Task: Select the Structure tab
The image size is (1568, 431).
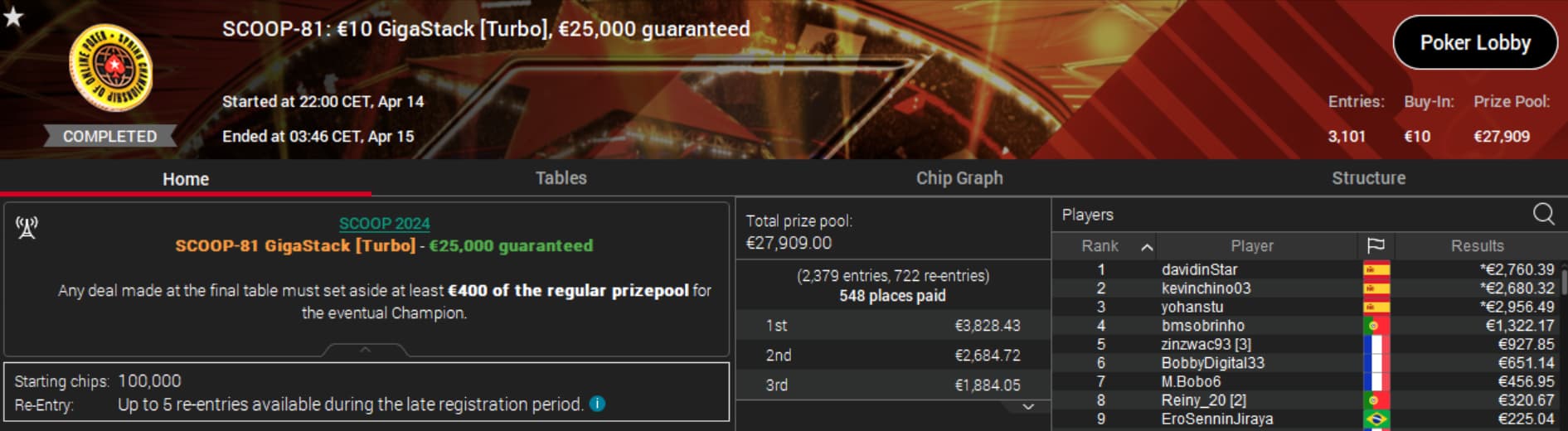Action: (x=1368, y=178)
